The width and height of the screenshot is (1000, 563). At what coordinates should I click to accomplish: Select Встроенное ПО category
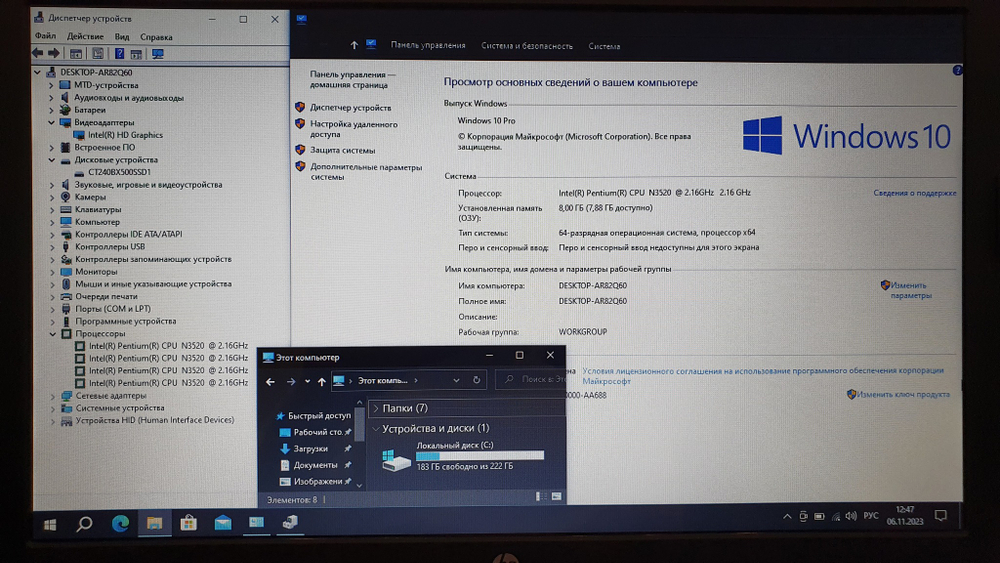(105, 147)
